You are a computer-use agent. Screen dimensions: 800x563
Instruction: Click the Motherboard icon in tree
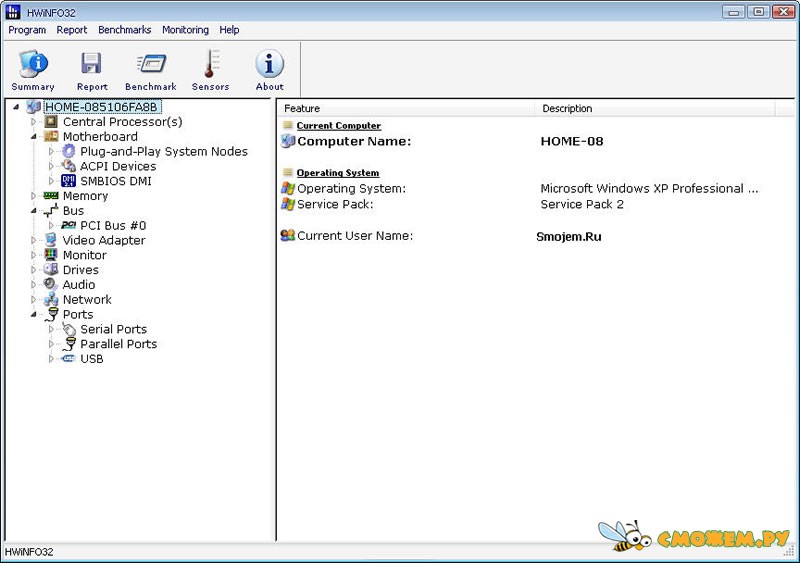(x=51, y=136)
